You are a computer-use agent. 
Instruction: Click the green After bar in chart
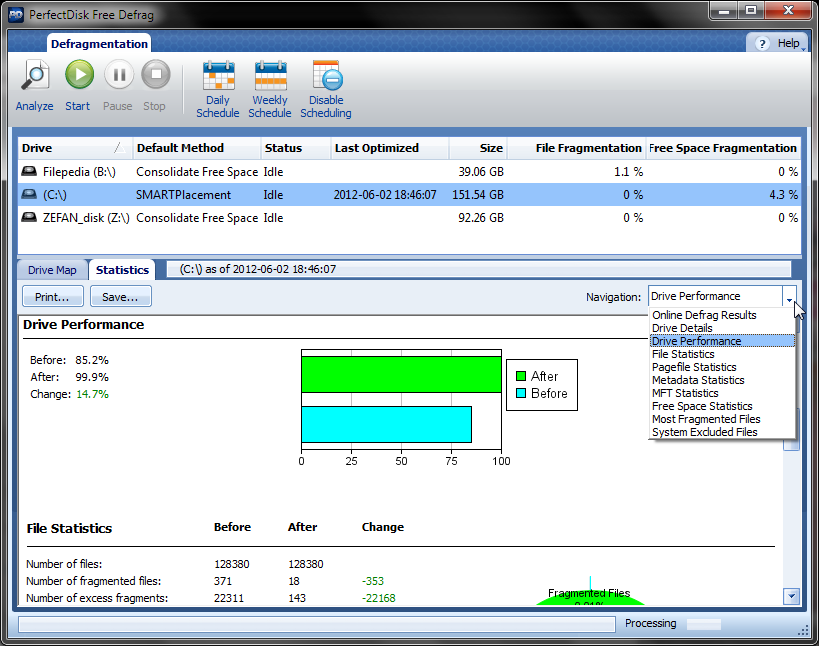401,374
